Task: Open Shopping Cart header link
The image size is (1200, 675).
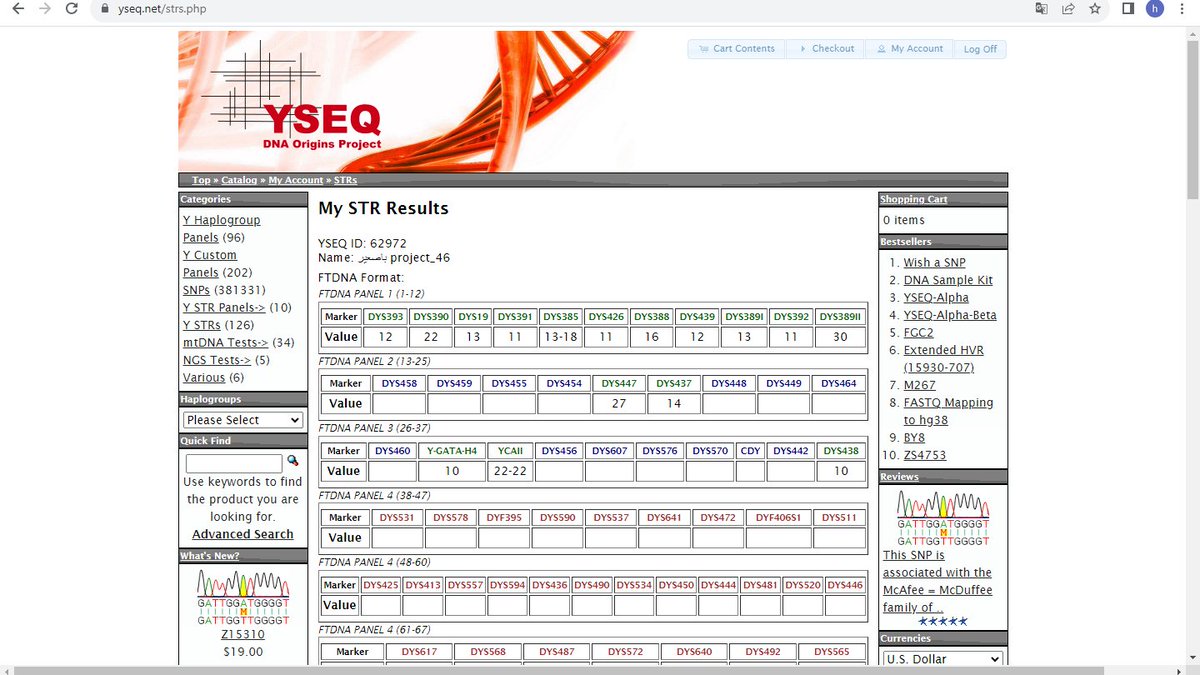Action: (914, 199)
